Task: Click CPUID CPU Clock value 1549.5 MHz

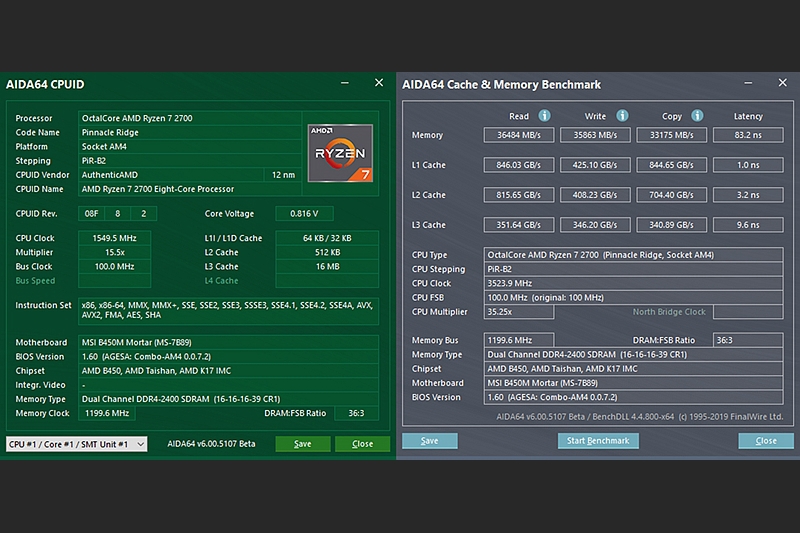Action: pyautogui.click(x=114, y=238)
